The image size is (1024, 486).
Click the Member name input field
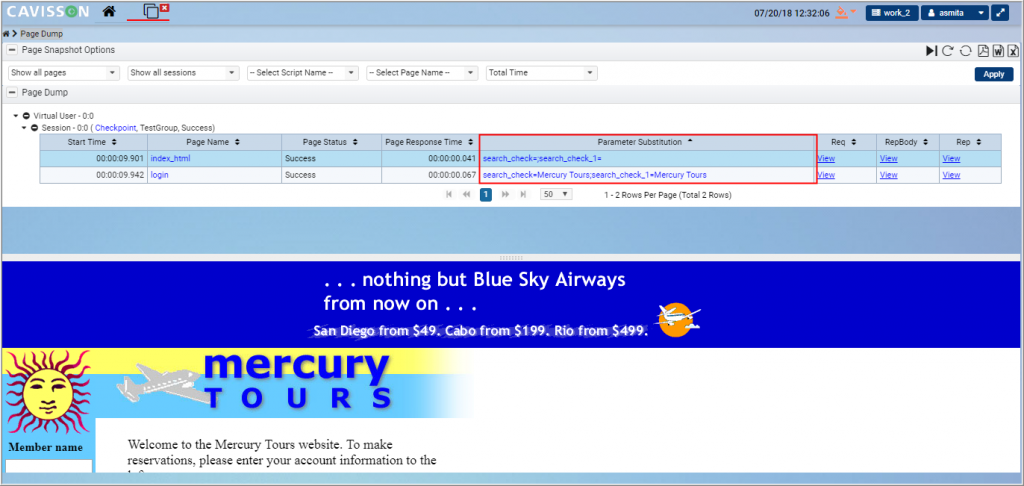click(49, 466)
